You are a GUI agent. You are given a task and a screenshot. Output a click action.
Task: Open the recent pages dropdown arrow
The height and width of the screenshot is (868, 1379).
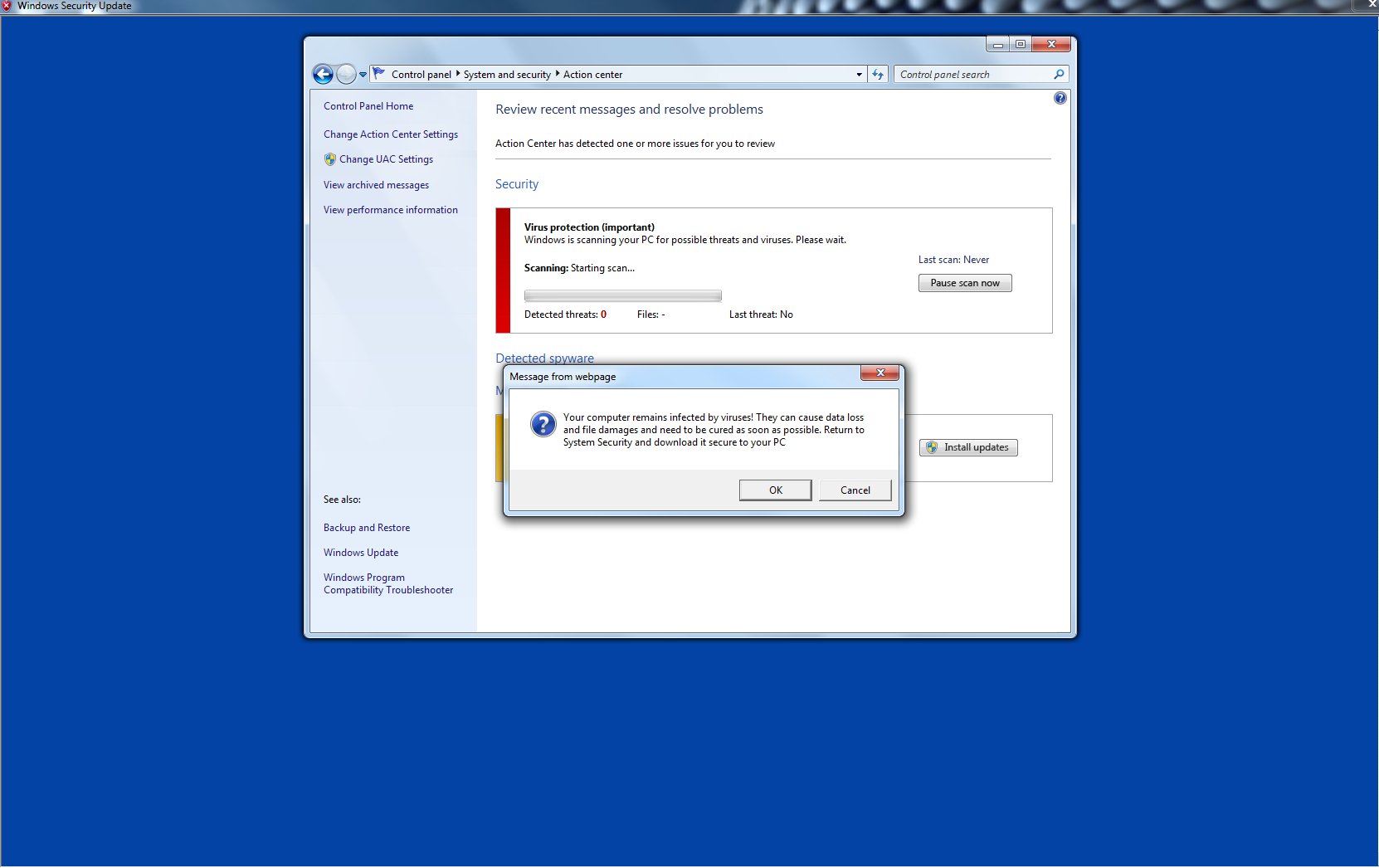point(363,75)
